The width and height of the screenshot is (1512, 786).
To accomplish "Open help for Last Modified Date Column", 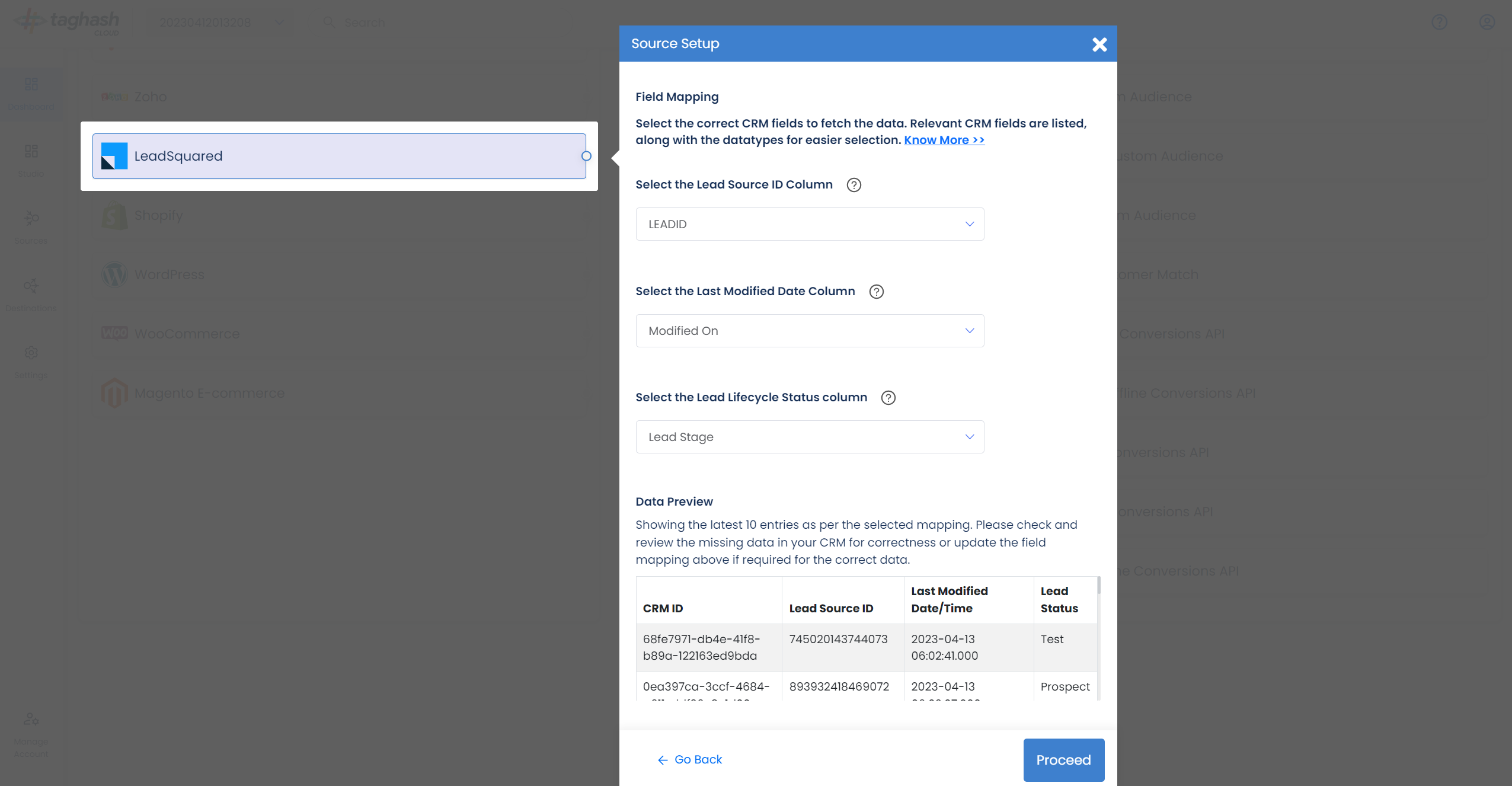I will 876,292.
